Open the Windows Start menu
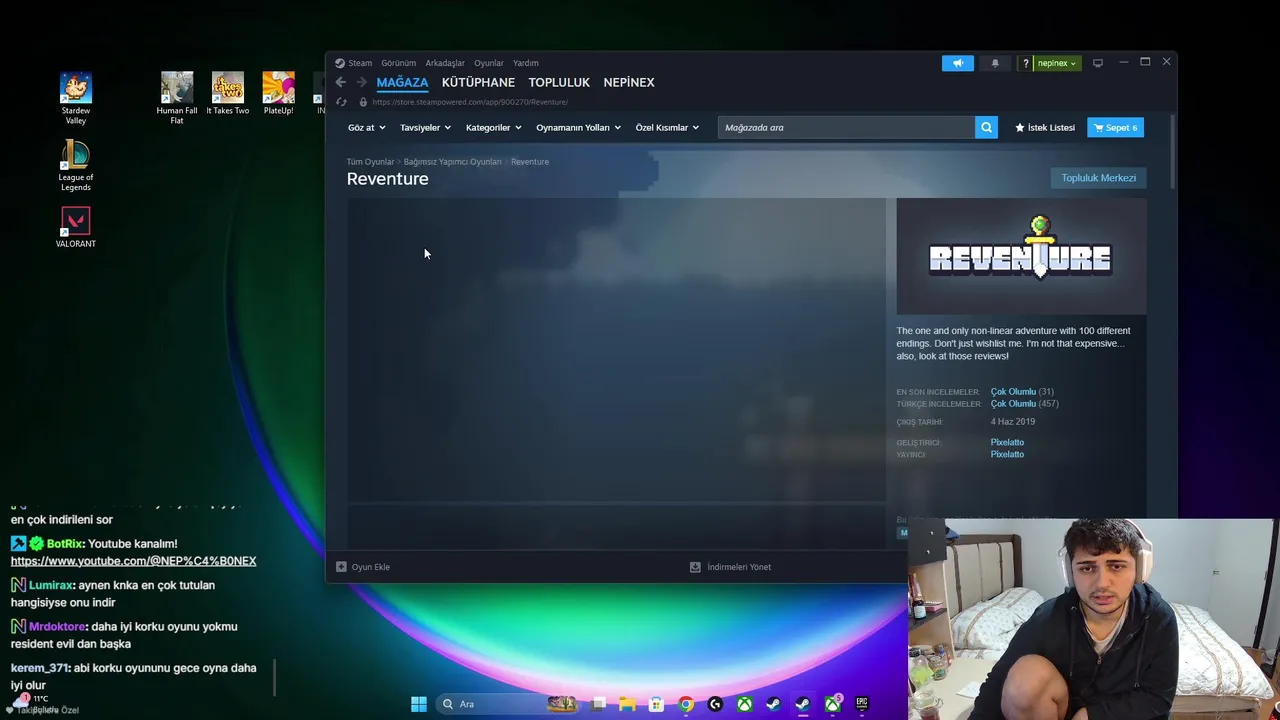 point(419,704)
